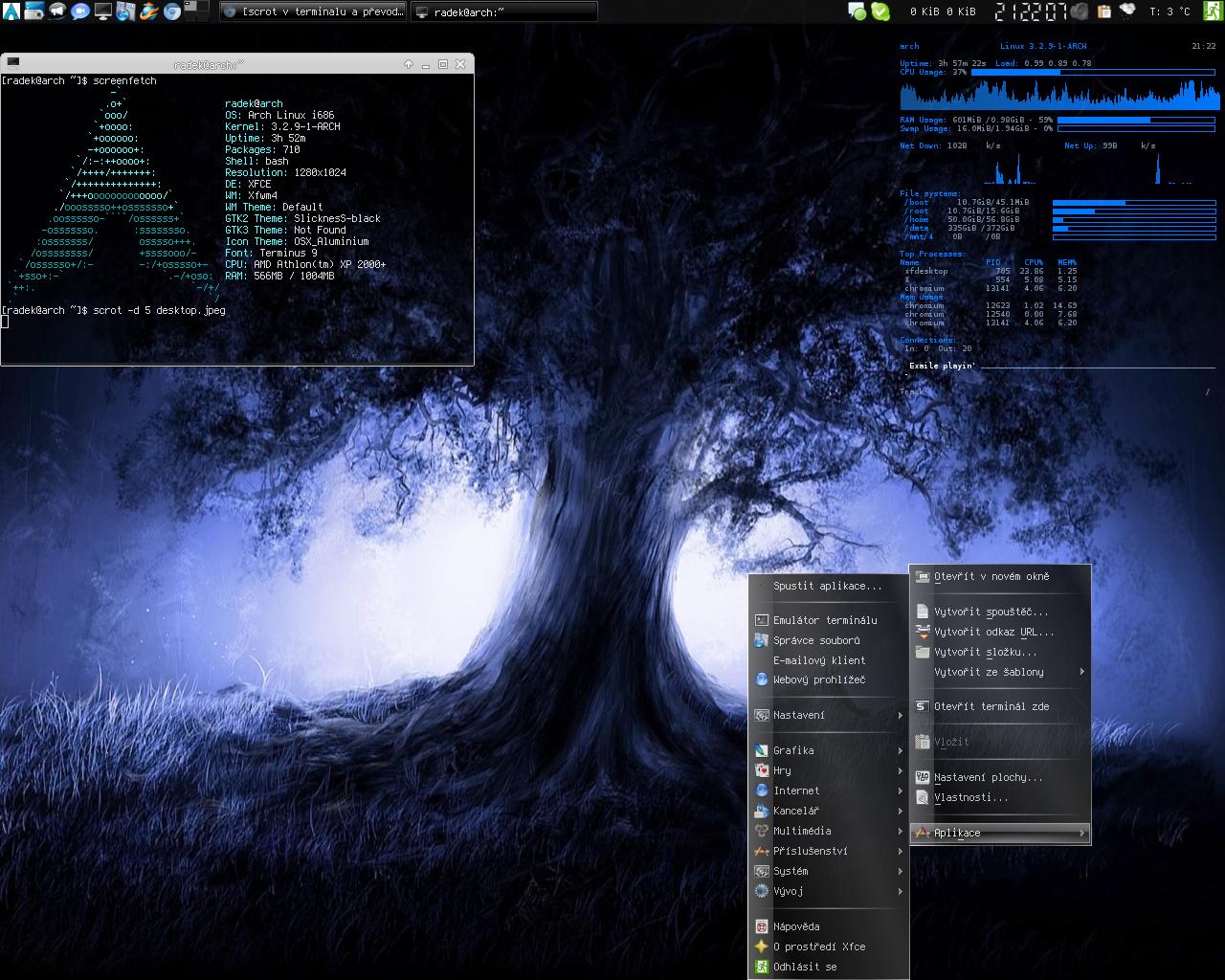Viewport: 1225px width, 980px height.
Task: Open the blue chat bubble launcher in panel
Action: point(80,11)
